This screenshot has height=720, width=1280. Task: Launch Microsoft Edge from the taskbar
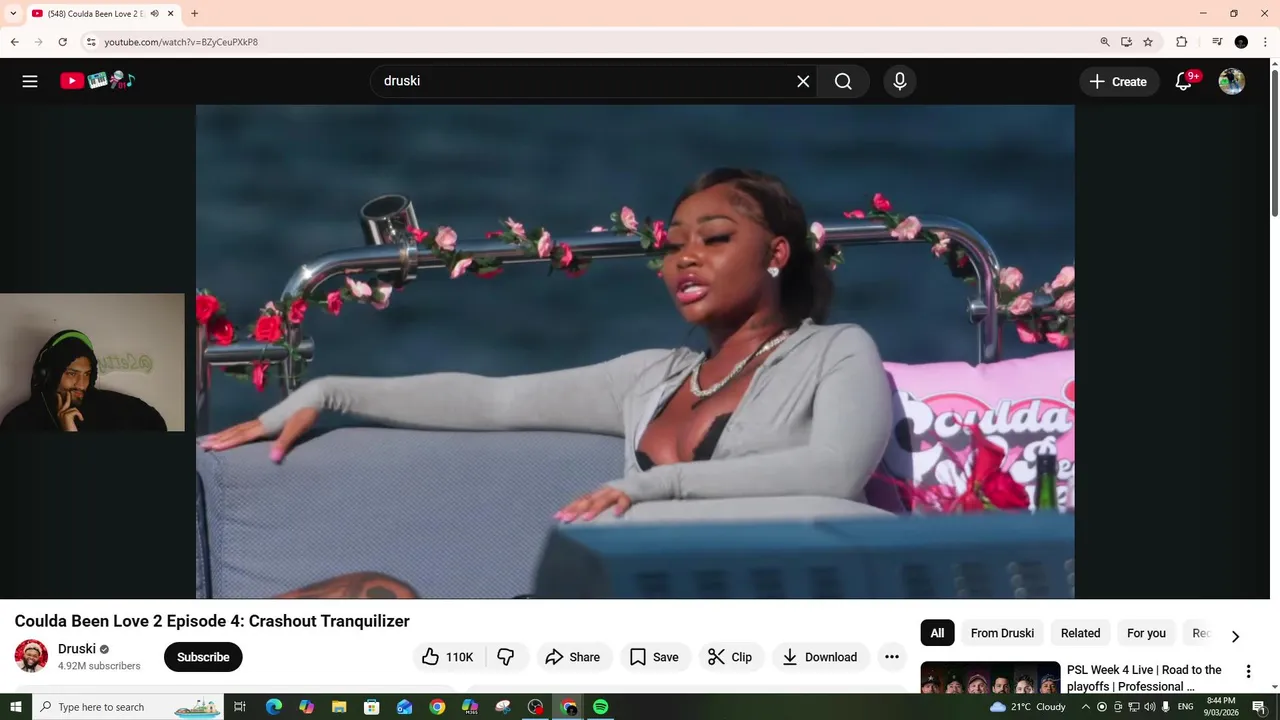coord(274,707)
